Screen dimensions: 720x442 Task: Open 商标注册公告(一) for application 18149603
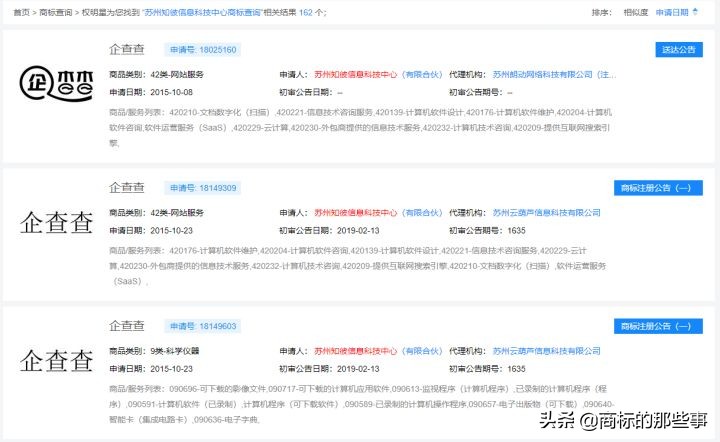coord(658,326)
